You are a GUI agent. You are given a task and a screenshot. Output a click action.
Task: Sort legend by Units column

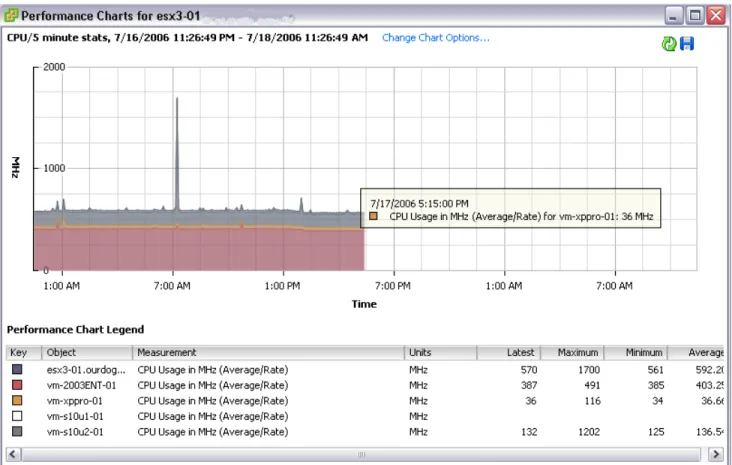(441, 352)
